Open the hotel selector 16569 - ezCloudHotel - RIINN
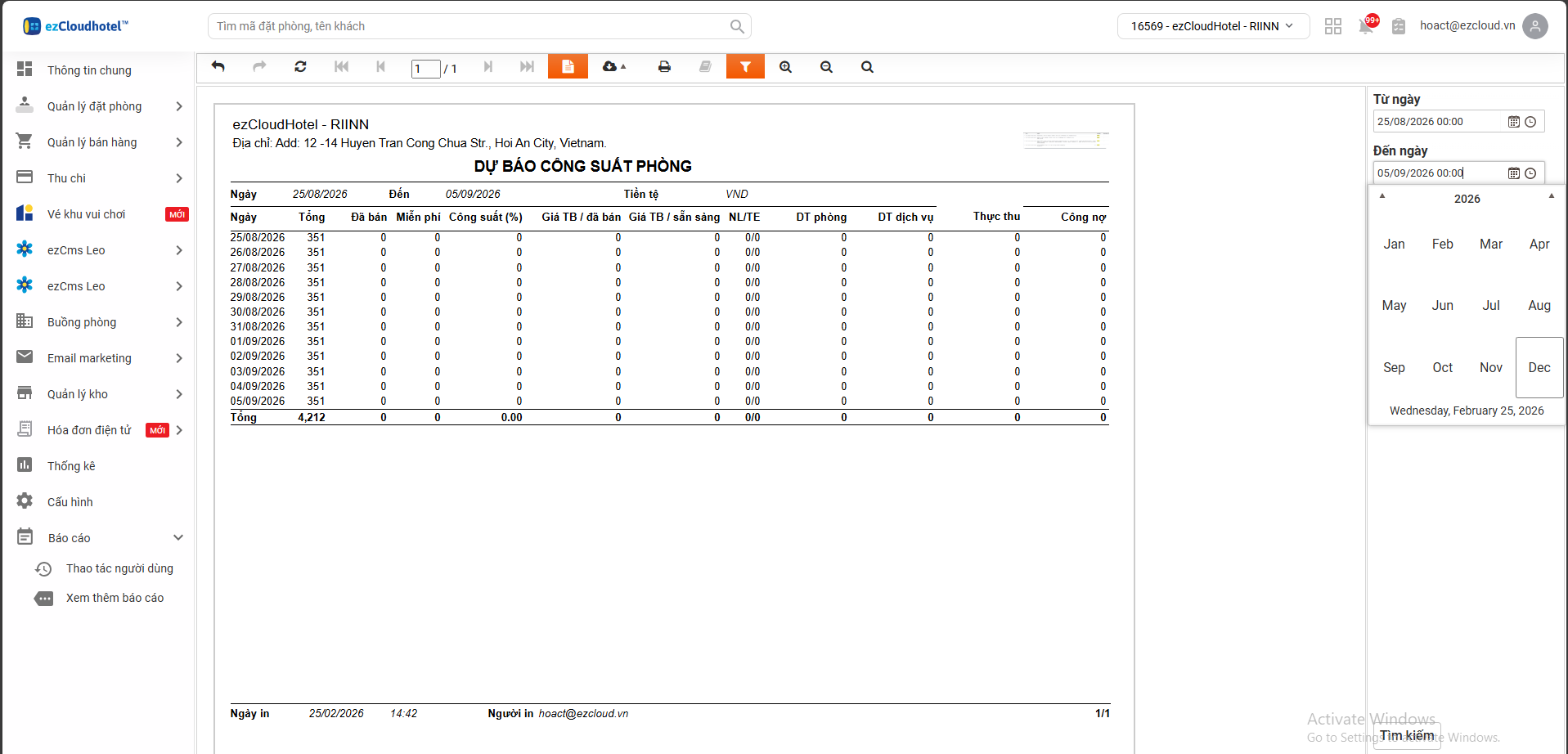This screenshot has height=754, width=1568. pyautogui.click(x=1212, y=26)
